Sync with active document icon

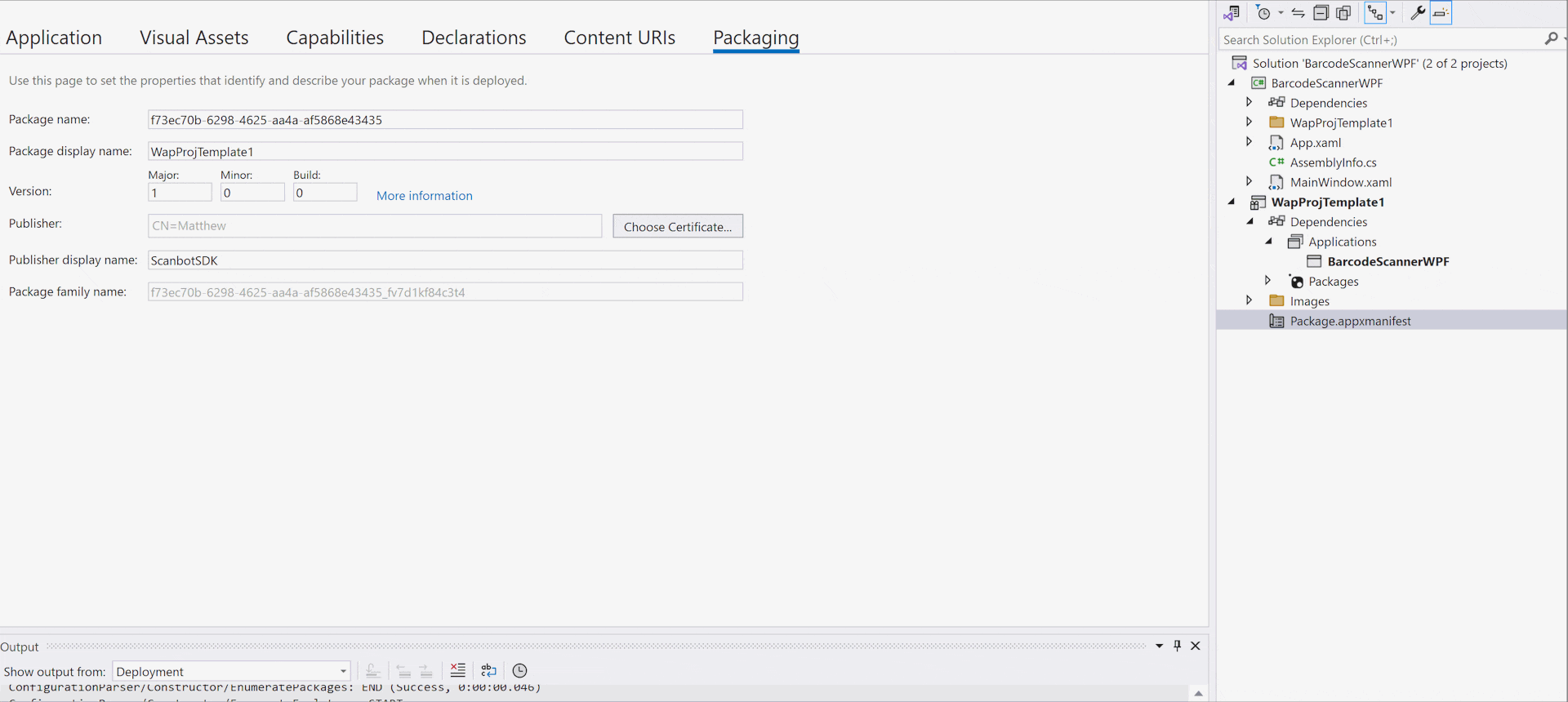tap(1298, 13)
